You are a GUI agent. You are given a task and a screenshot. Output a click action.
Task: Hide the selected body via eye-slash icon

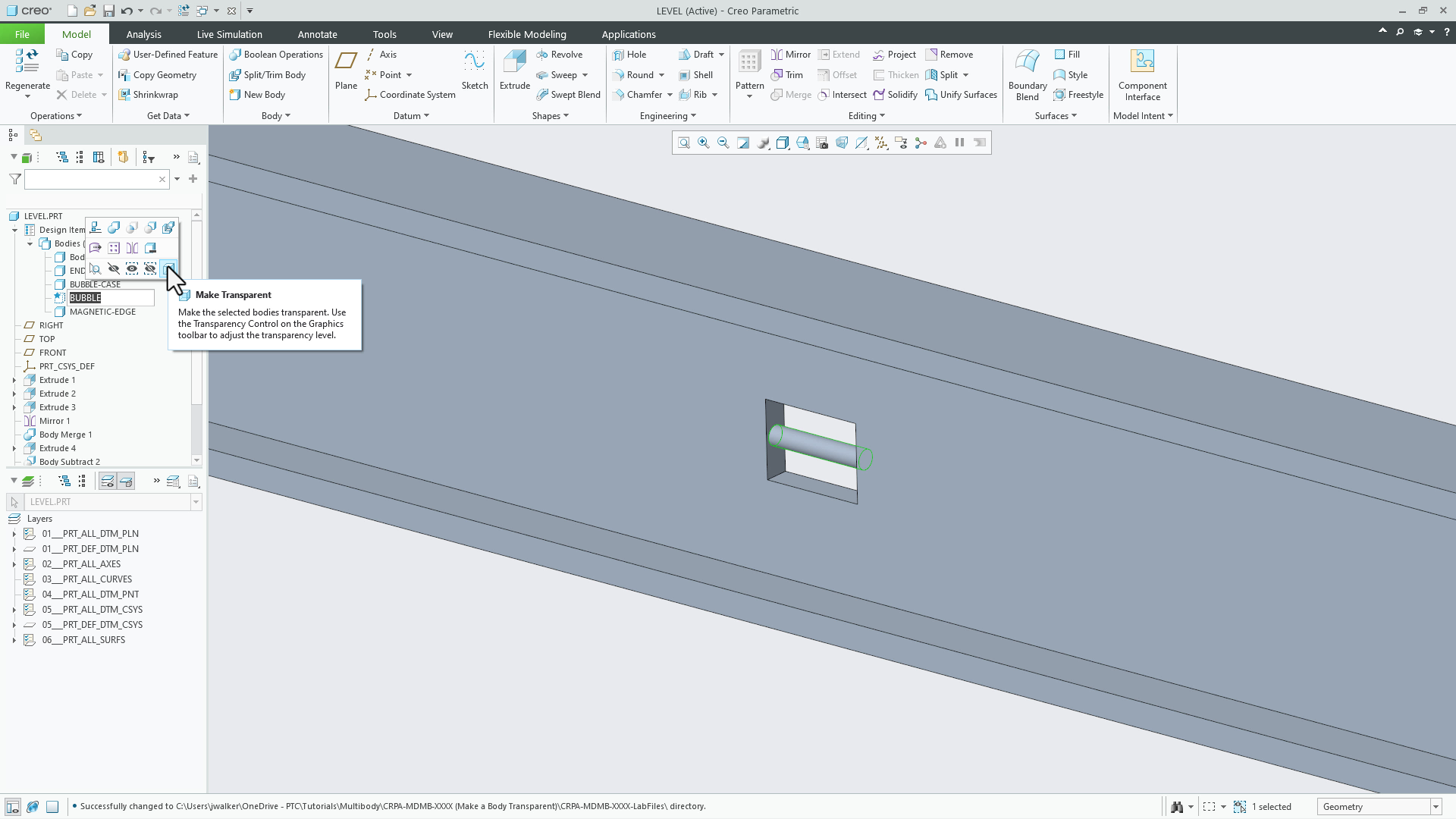(114, 268)
